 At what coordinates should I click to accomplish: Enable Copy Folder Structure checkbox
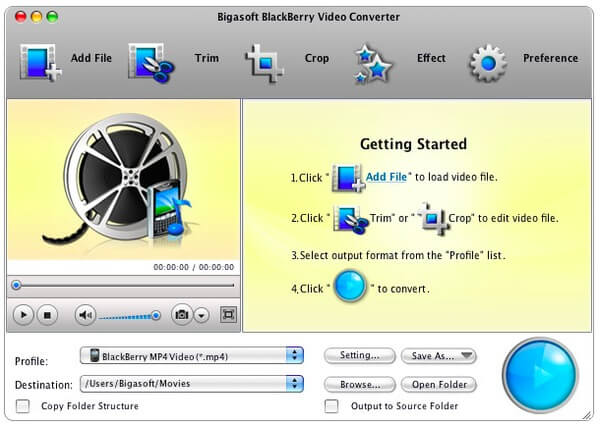point(23,406)
